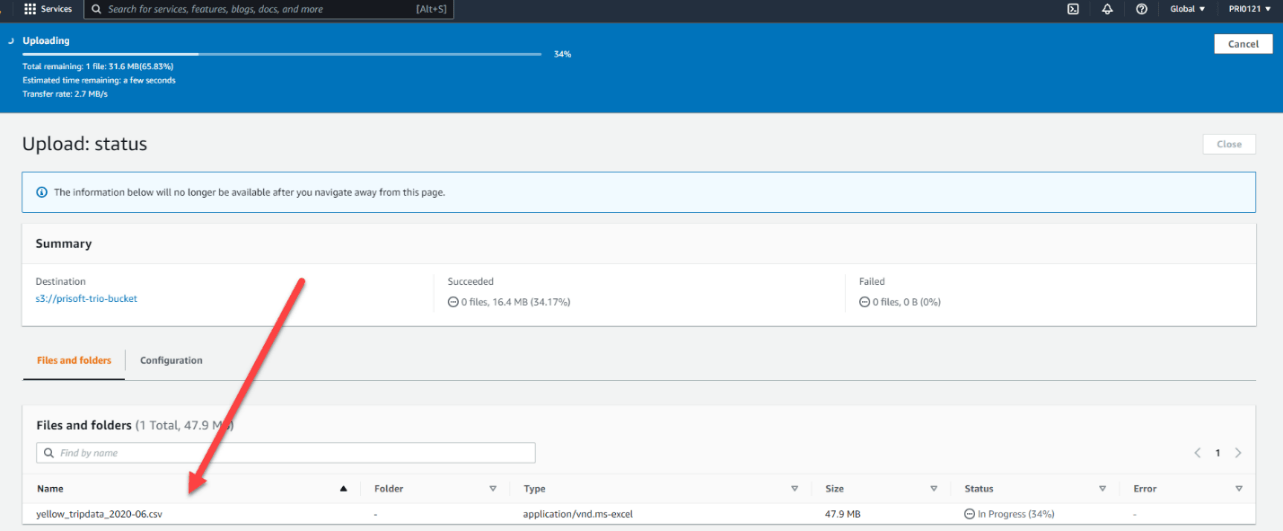Image resolution: width=1283 pixels, height=531 pixels.
Task: Open the notifications bell icon
Action: point(1107,9)
